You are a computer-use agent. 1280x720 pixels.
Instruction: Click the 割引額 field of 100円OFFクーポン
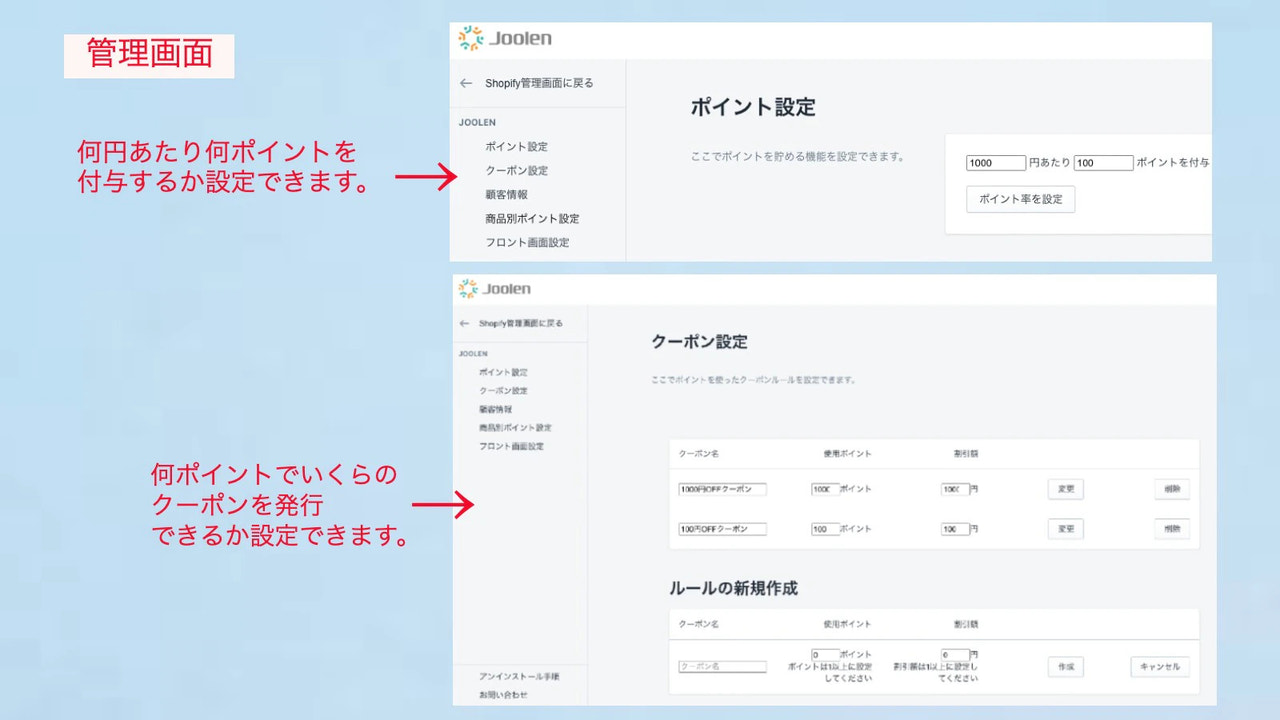(955, 528)
